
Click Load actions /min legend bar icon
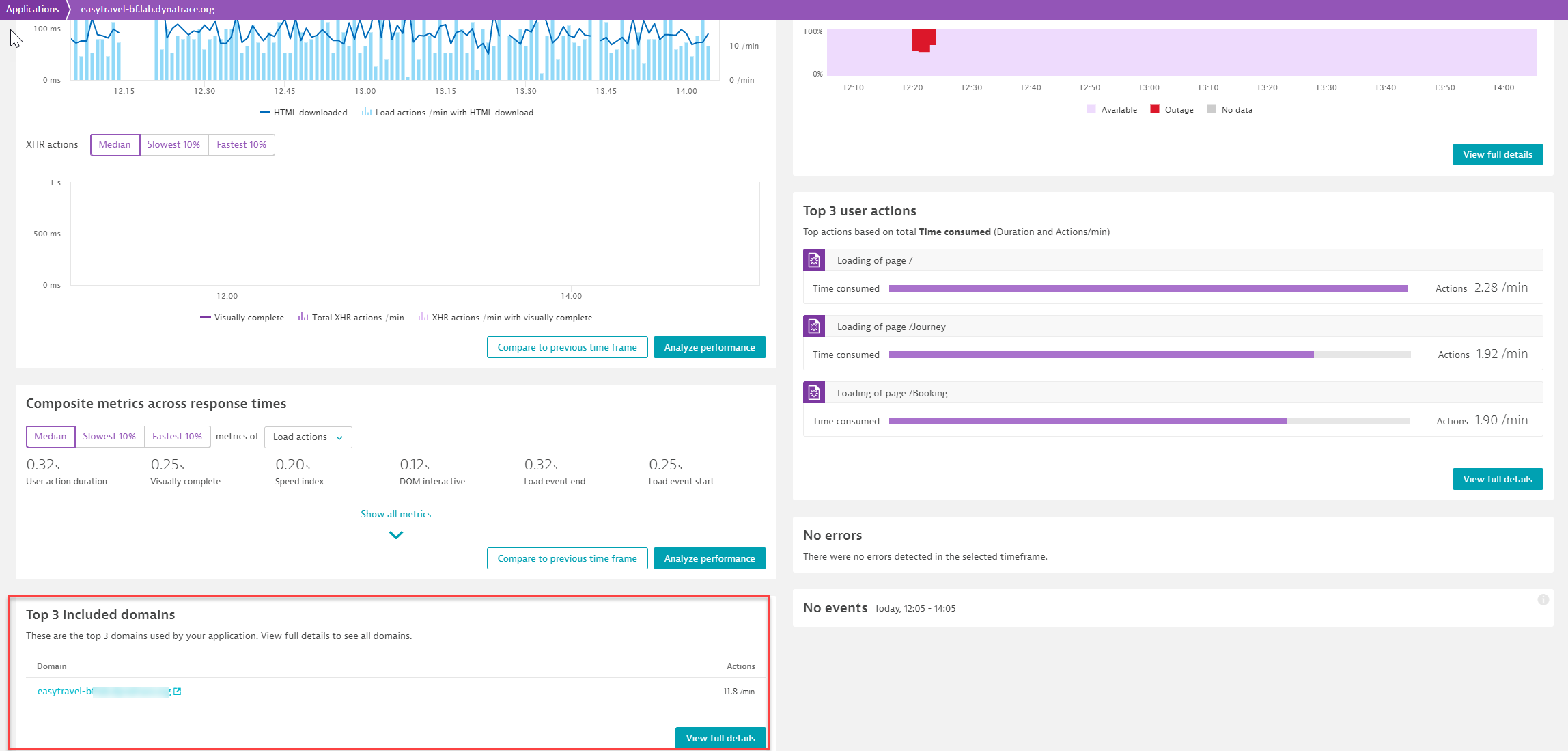pyautogui.click(x=367, y=112)
